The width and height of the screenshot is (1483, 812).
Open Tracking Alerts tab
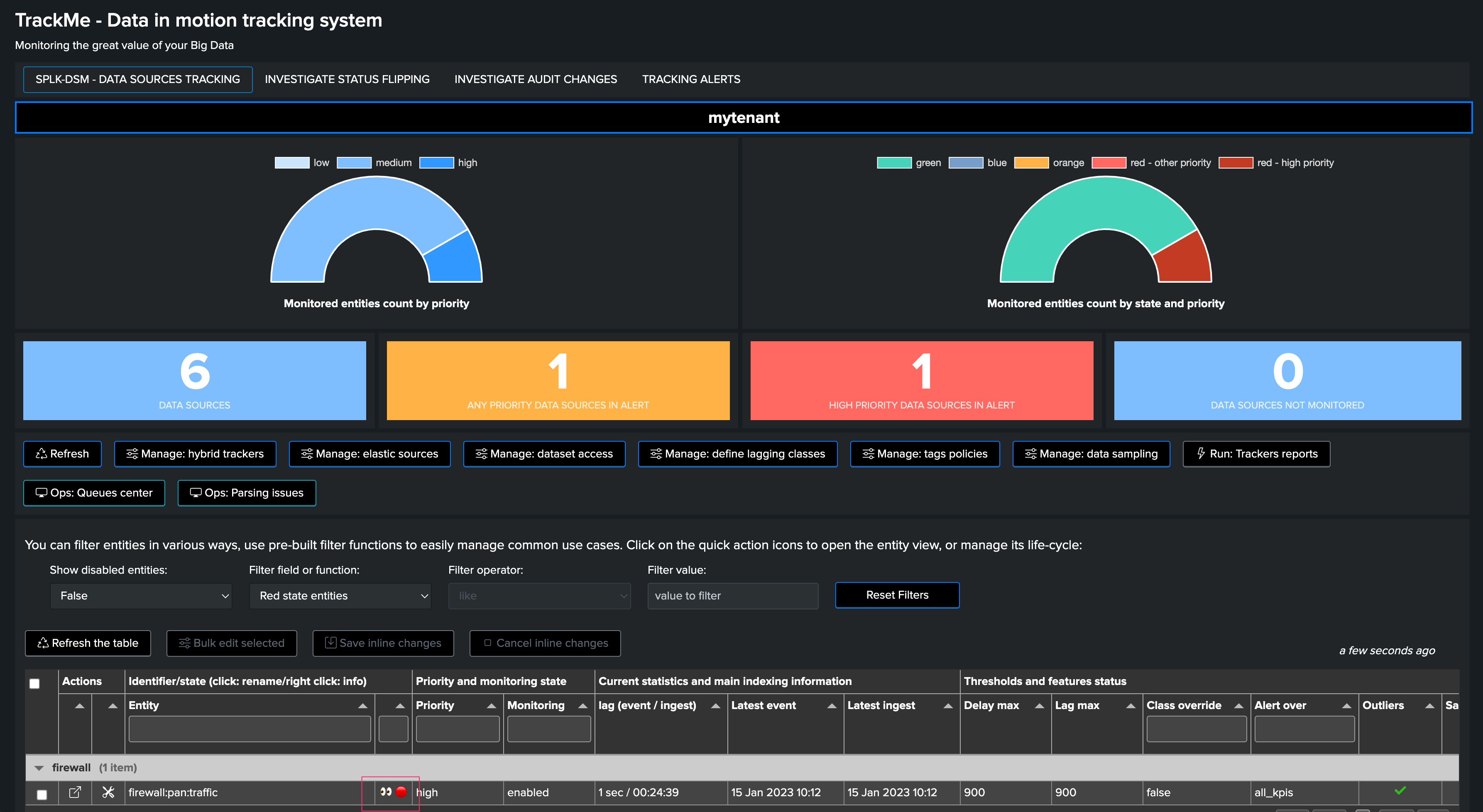(691, 79)
